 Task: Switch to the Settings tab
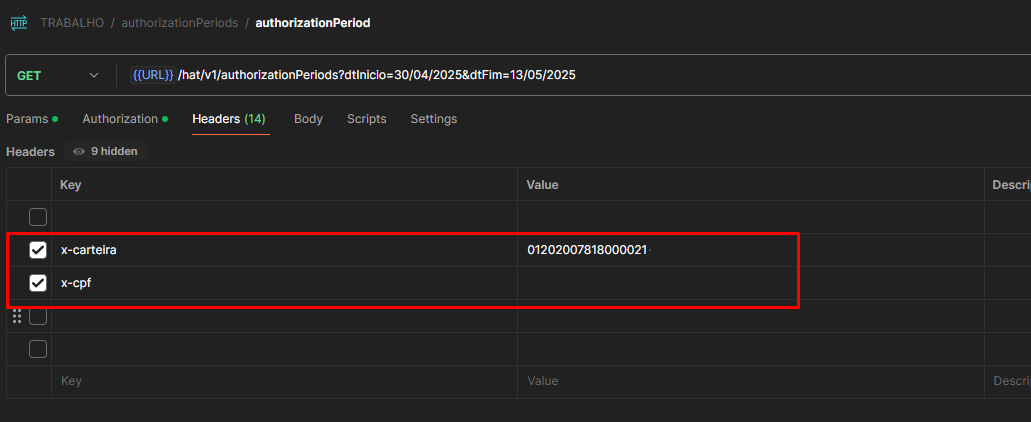[x=433, y=119]
